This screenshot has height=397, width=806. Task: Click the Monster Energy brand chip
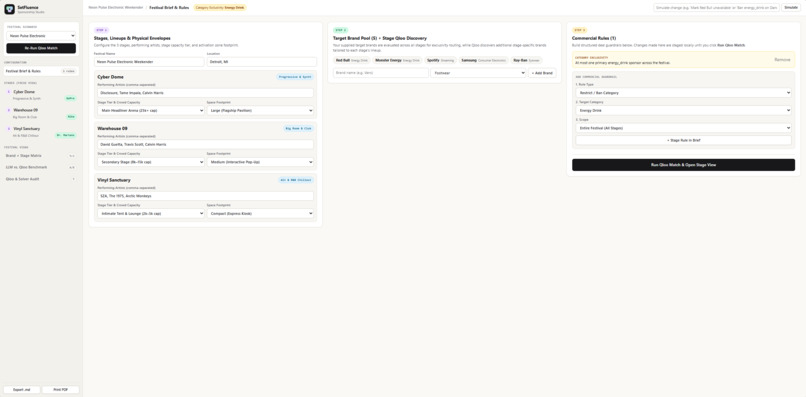(x=397, y=60)
